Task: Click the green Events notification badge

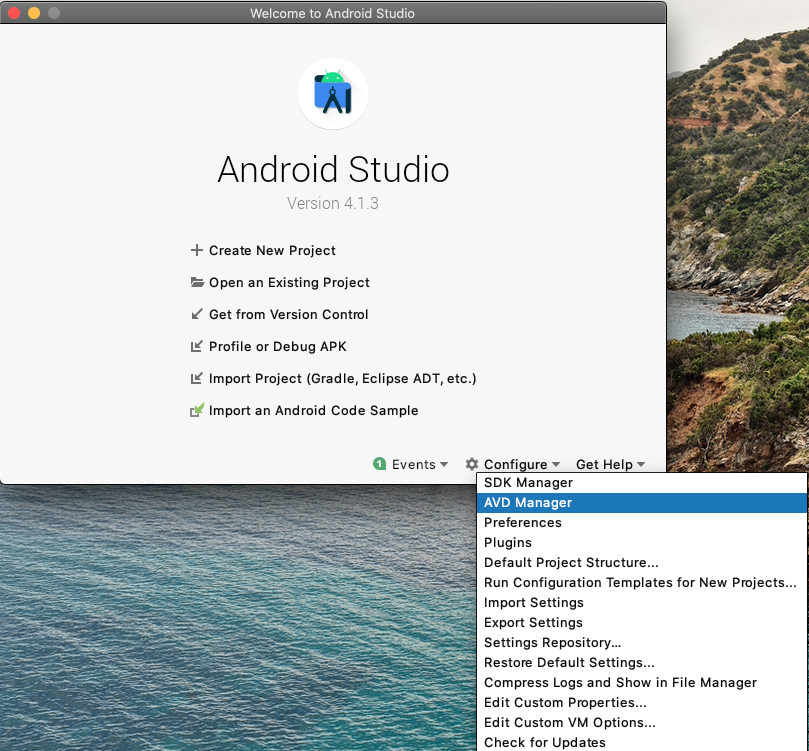Action: tap(379, 464)
